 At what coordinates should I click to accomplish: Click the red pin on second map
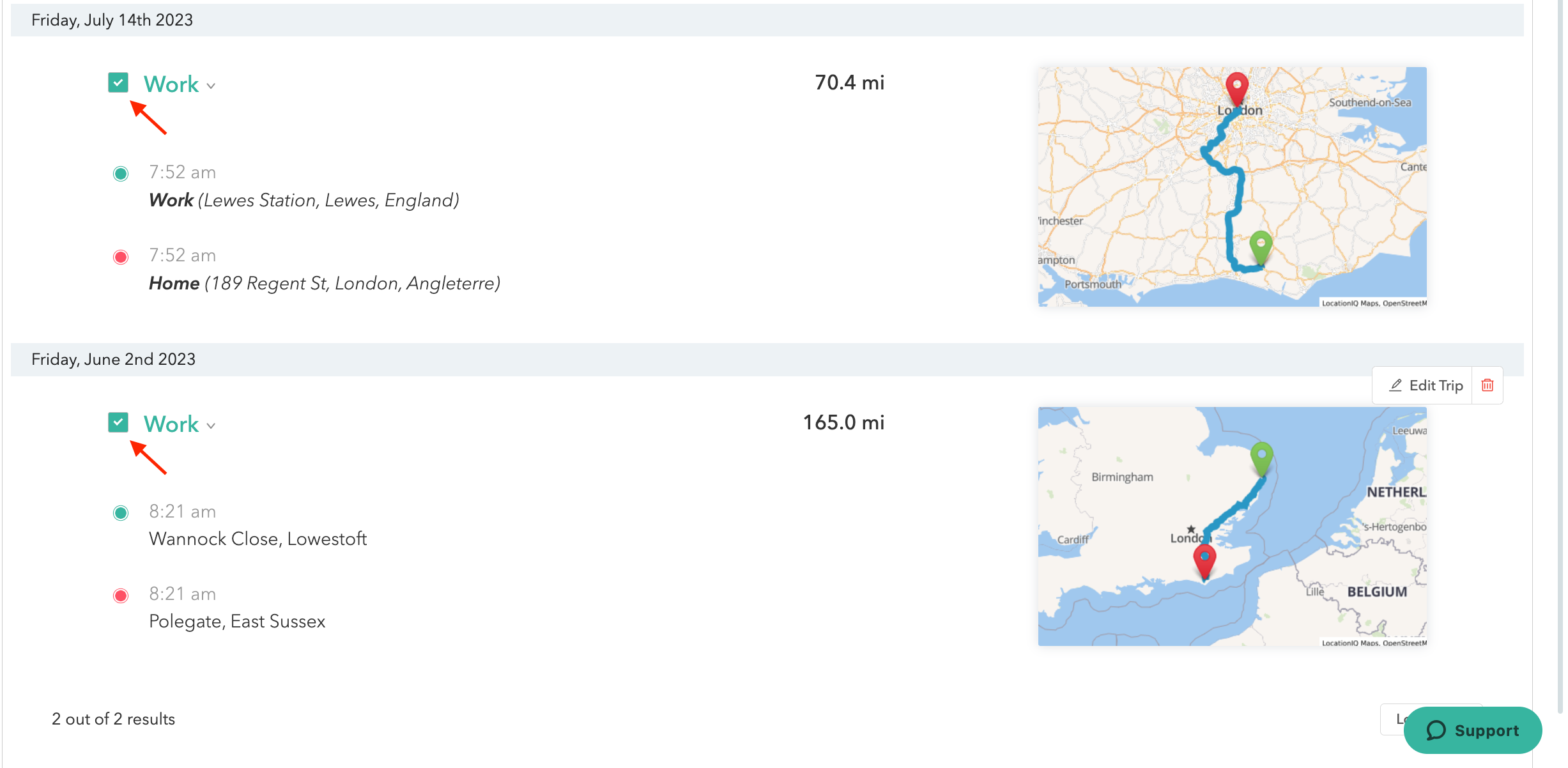click(1204, 561)
